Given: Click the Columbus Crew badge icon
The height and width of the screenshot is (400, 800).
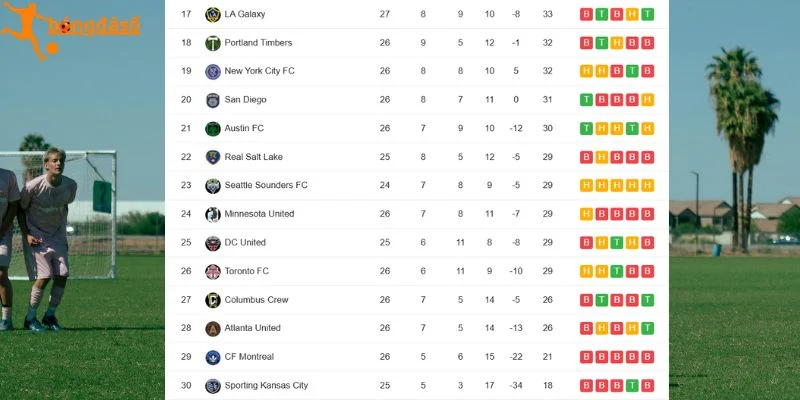Looking at the screenshot, I should 213,300.
